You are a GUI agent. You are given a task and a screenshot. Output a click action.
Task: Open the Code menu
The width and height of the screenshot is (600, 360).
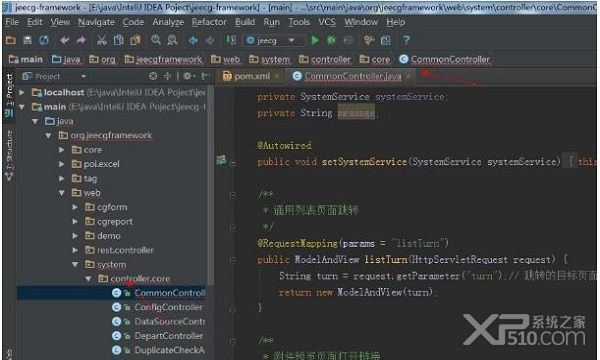click(133, 22)
